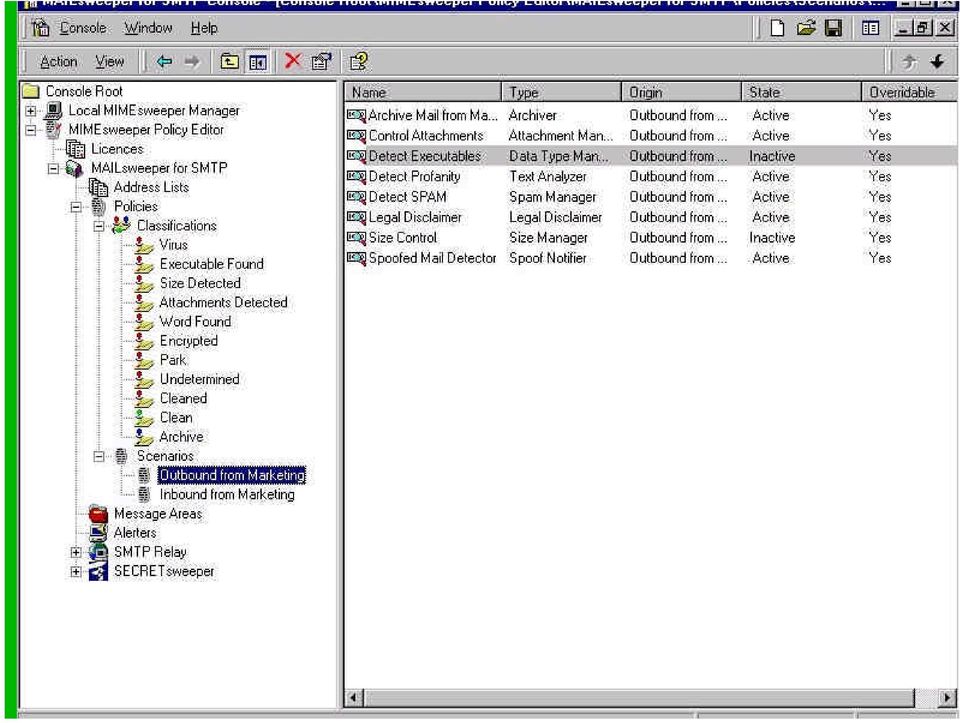Click the Message Areas red icon
Image resolution: width=960 pixels, height=723 pixels.
[98, 514]
